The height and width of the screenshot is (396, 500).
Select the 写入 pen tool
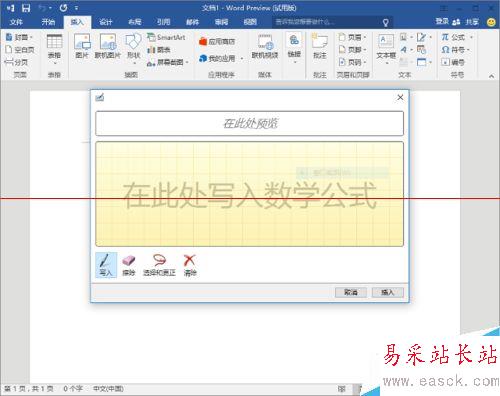coord(106,265)
